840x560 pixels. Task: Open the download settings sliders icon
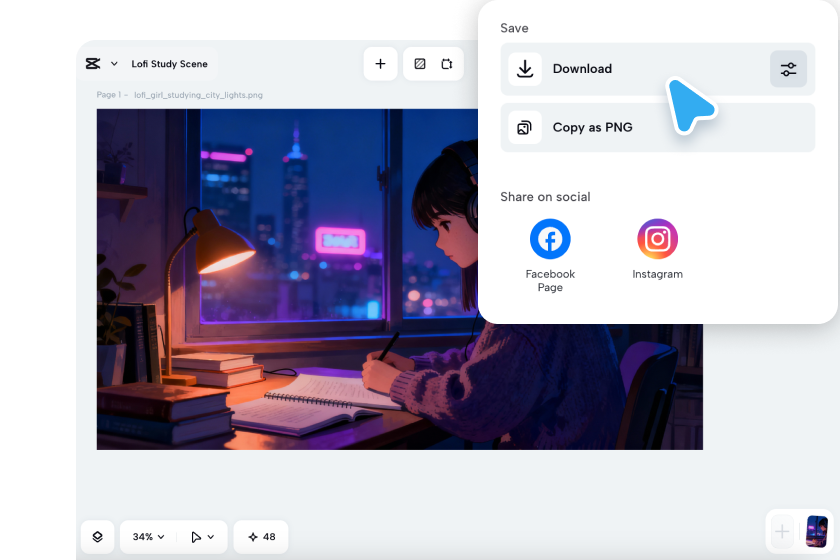click(x=788, y=69)
